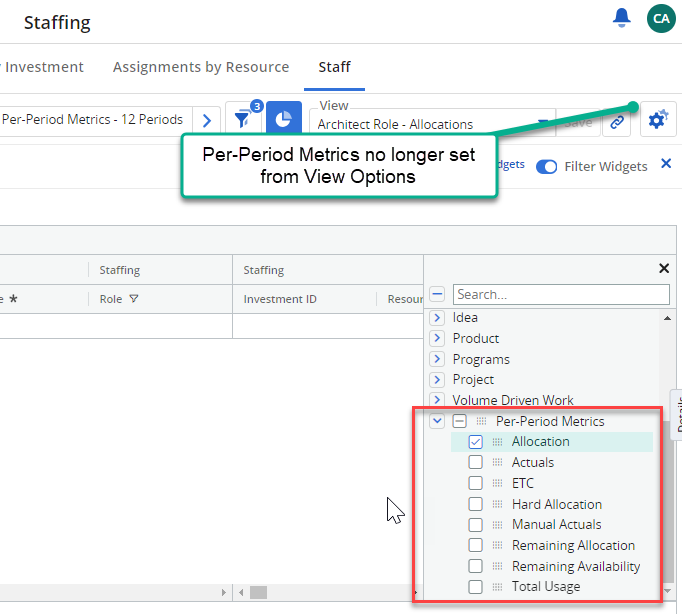Click drag handle next to Total Usage
Image resolution: width=682 pixels, height=614 pixels.
tap(497, 587)
